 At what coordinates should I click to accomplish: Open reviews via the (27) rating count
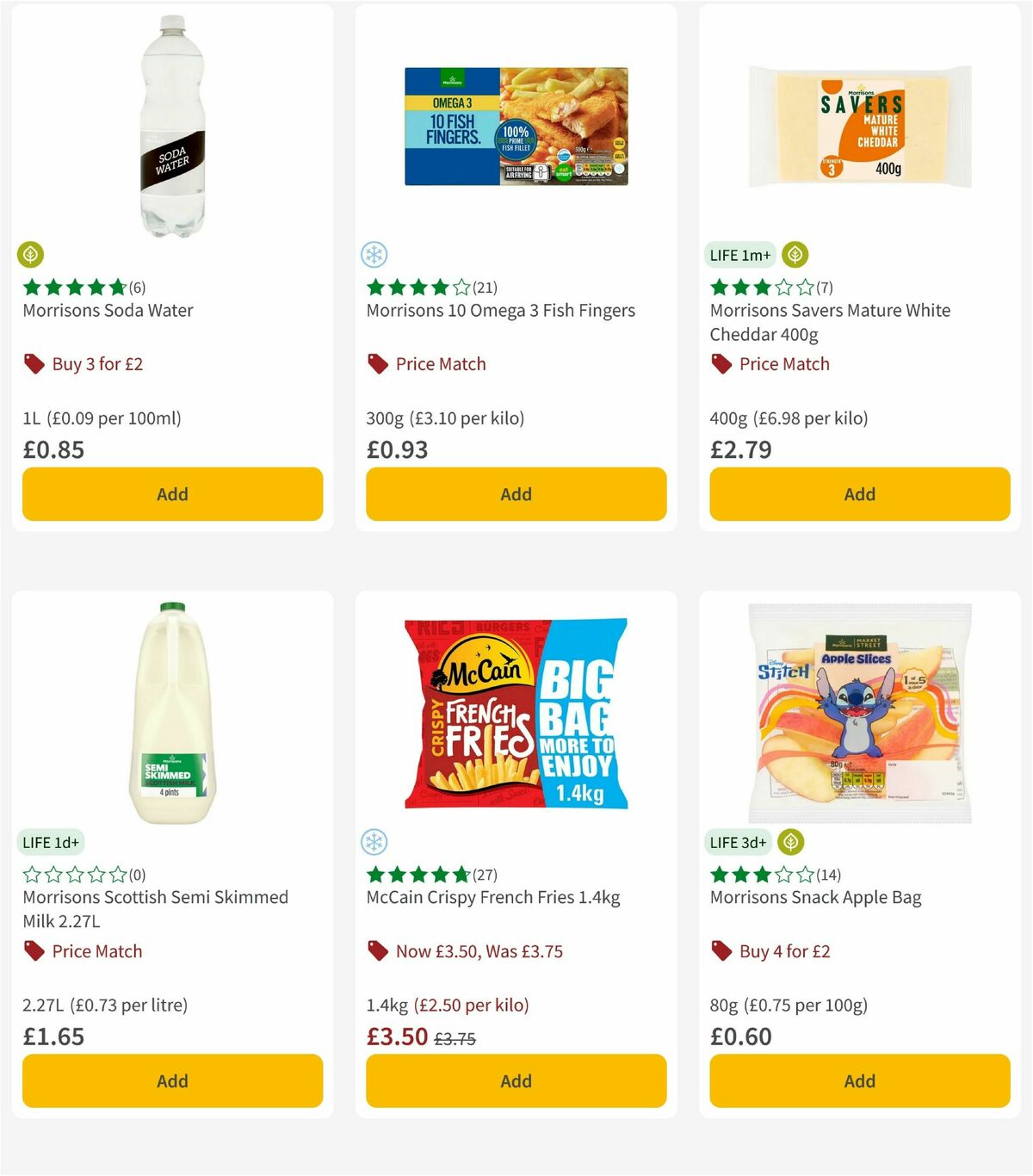[x=485, y=875]
